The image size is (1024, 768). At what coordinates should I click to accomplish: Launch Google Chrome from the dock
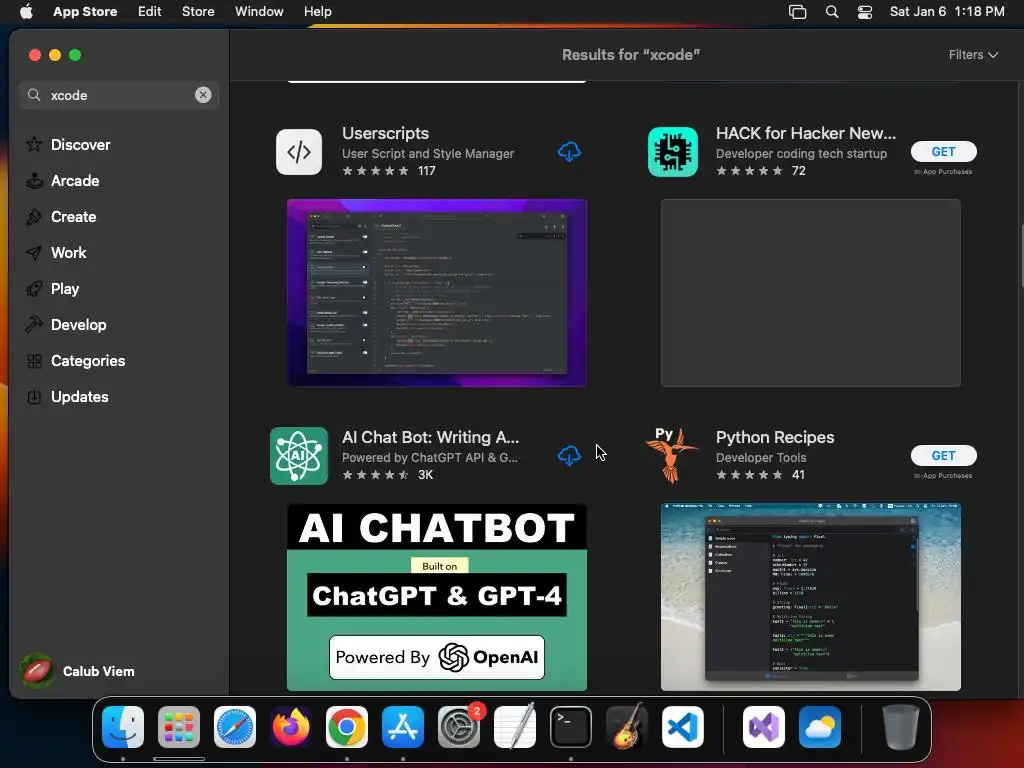click(347, 727)
